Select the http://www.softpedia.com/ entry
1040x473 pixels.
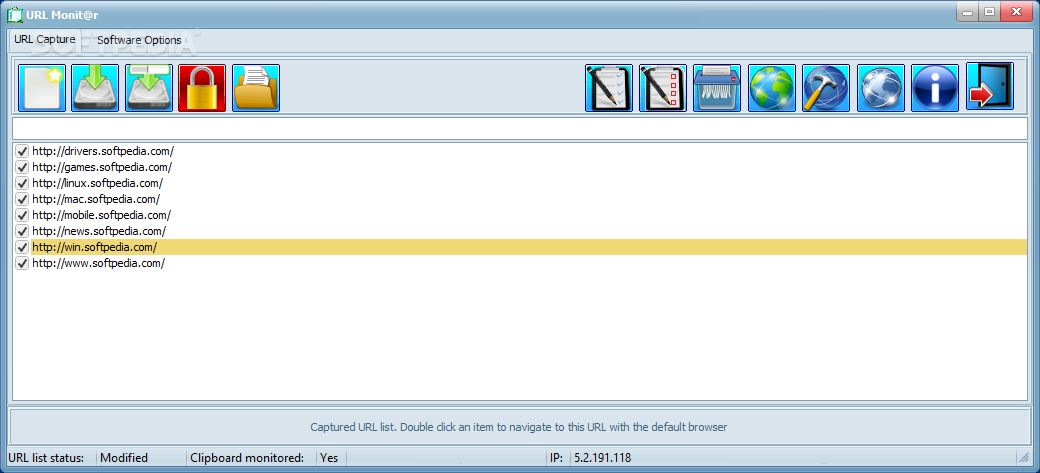click(x=98, y=263)
